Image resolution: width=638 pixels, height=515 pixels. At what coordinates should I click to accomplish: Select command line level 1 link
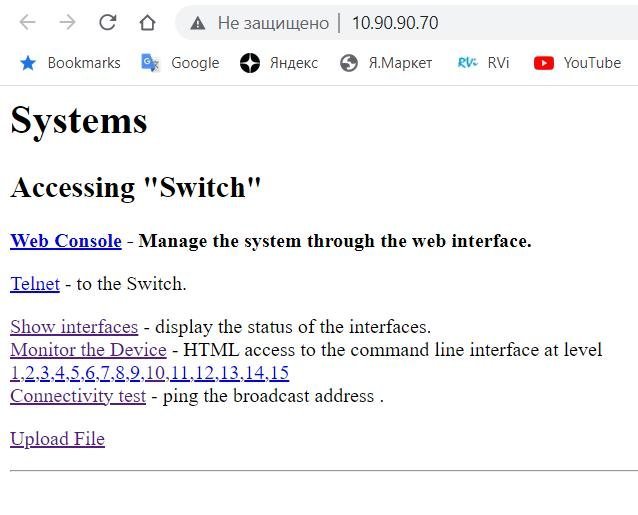[x=15, y=373]
